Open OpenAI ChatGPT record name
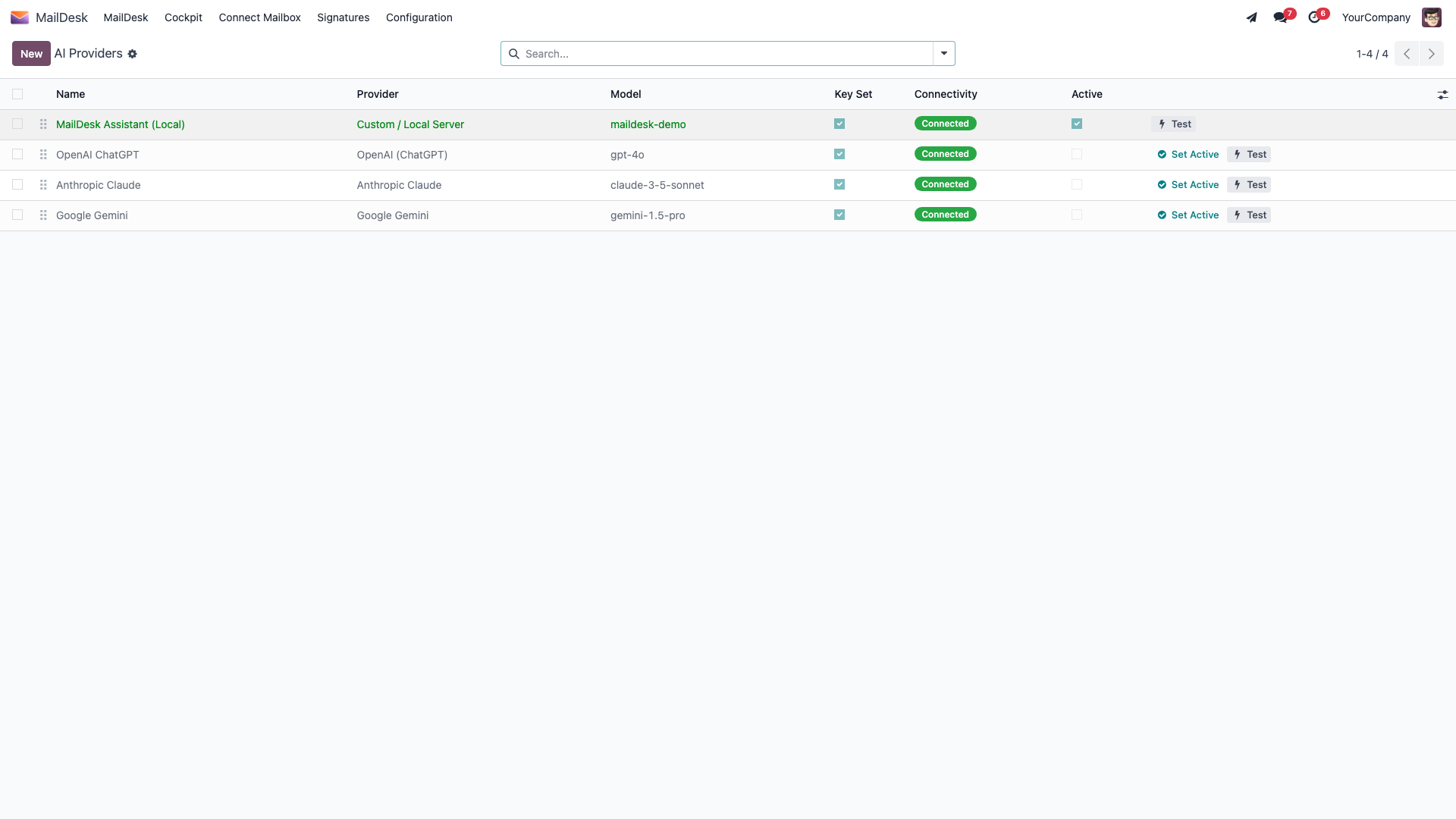 click(x=98, y=155)
